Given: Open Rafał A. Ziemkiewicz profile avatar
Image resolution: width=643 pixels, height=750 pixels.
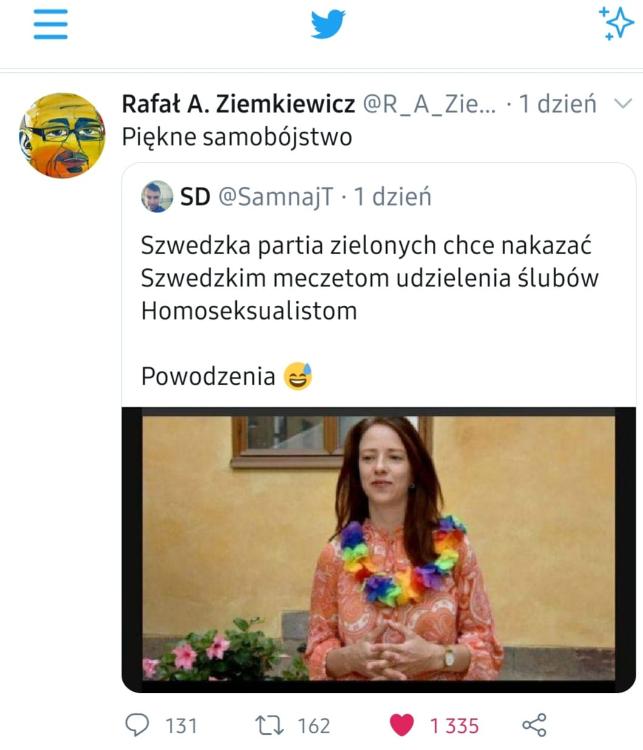Looking at the screenshot, I should tap(62, 135).
